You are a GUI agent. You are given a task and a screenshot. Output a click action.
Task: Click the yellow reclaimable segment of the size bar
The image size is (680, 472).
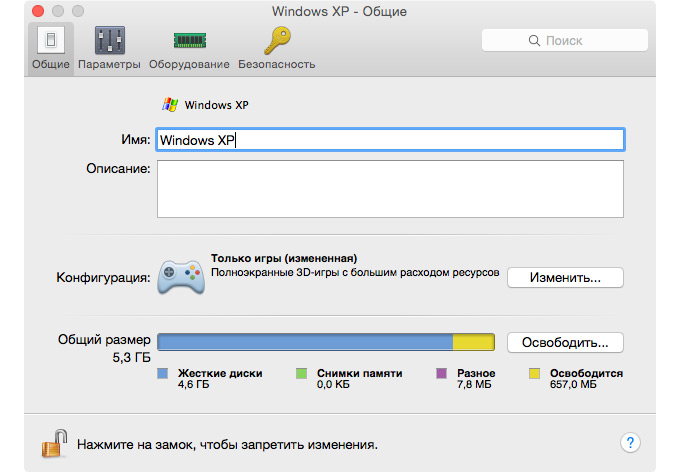(474, 342)
